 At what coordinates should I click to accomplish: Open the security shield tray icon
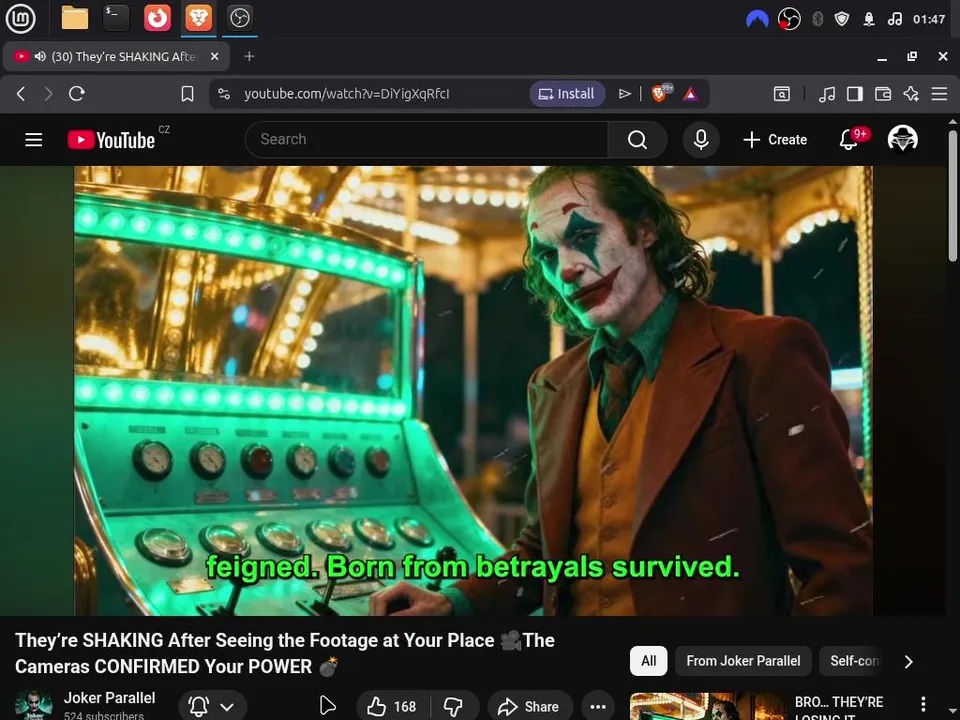pyautogui.click(x=842, y=20)
